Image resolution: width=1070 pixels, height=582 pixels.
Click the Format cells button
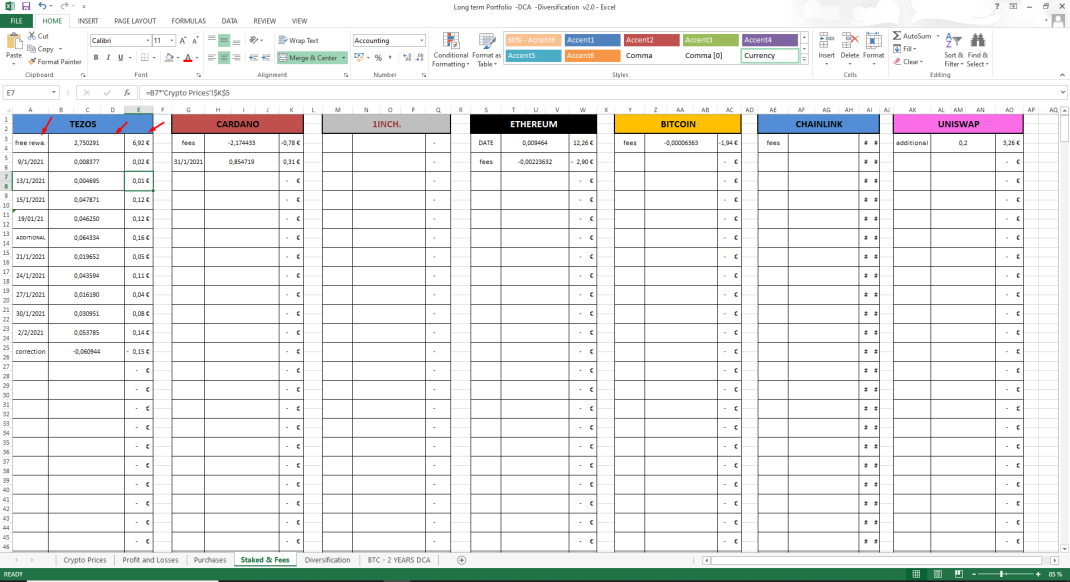coord(873,49)
